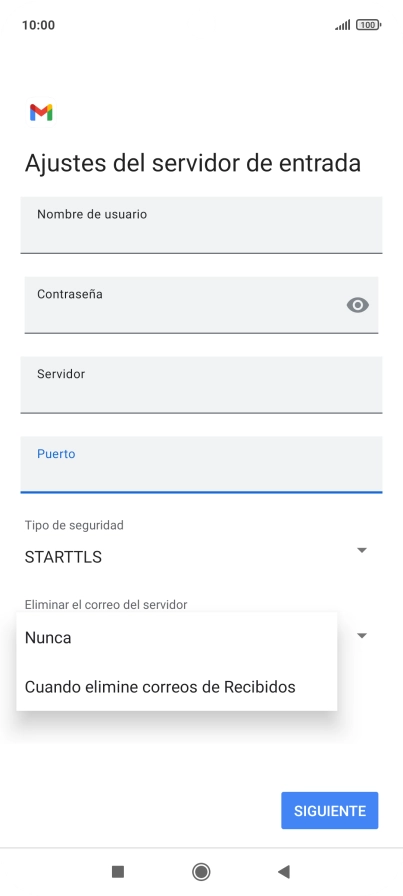
Task: Tap the clock showing 10:00
Action: pos(38,25)
